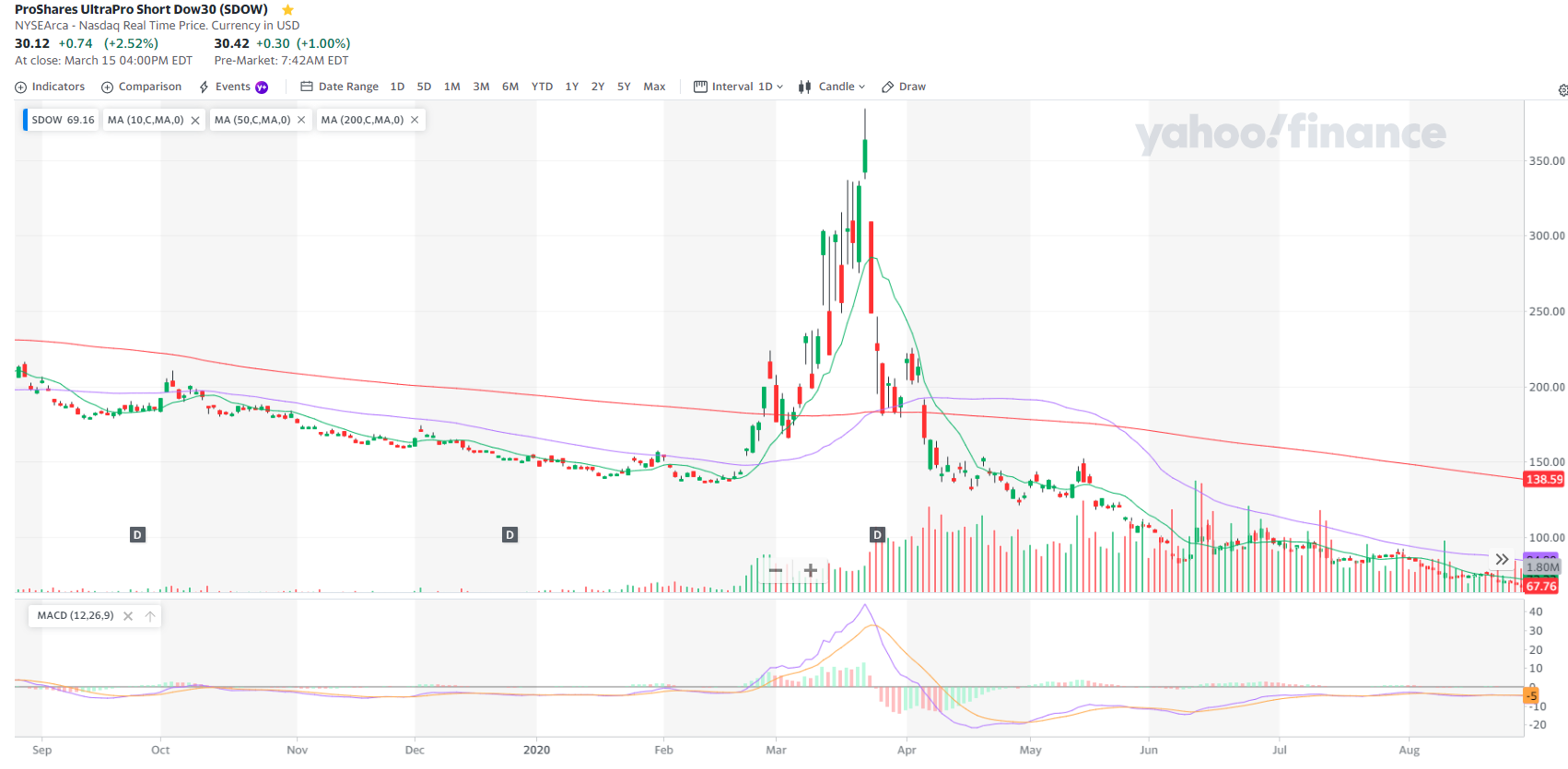Viewport: 1568px width, 769px height.
Task: Click the purple Y+ badge beside Events
Action: pos(262,87)
